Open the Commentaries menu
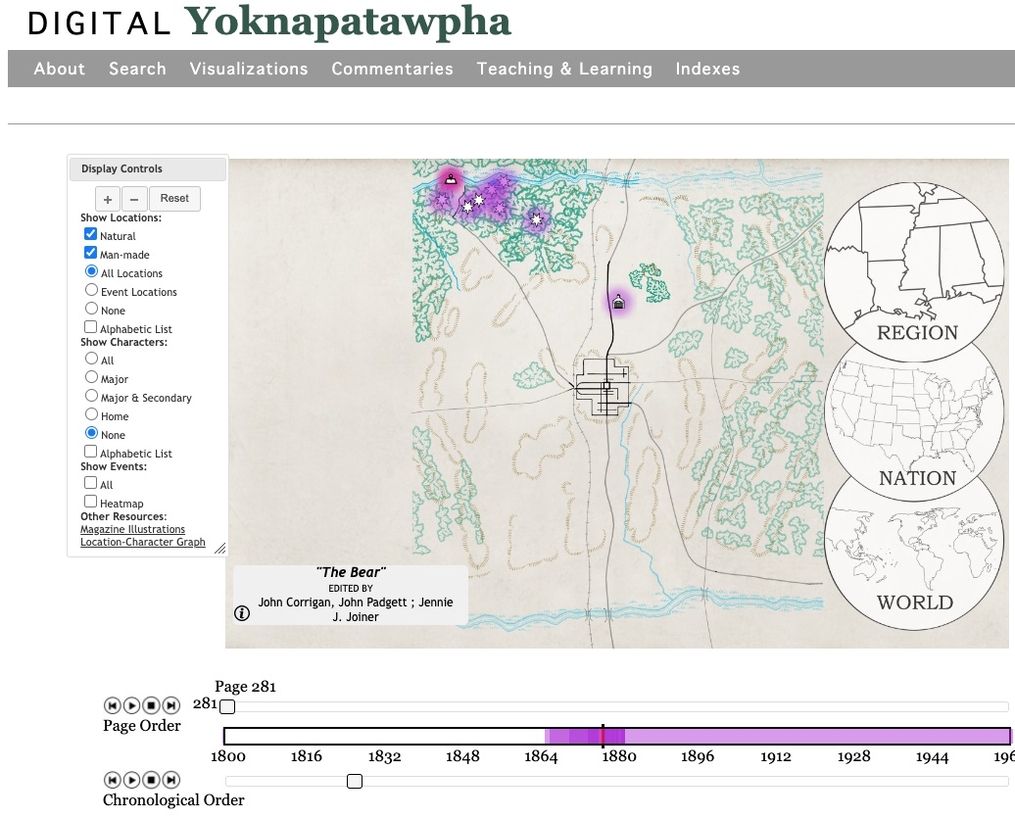Screen dimensions: 1015x819 (x=392, y=68)
